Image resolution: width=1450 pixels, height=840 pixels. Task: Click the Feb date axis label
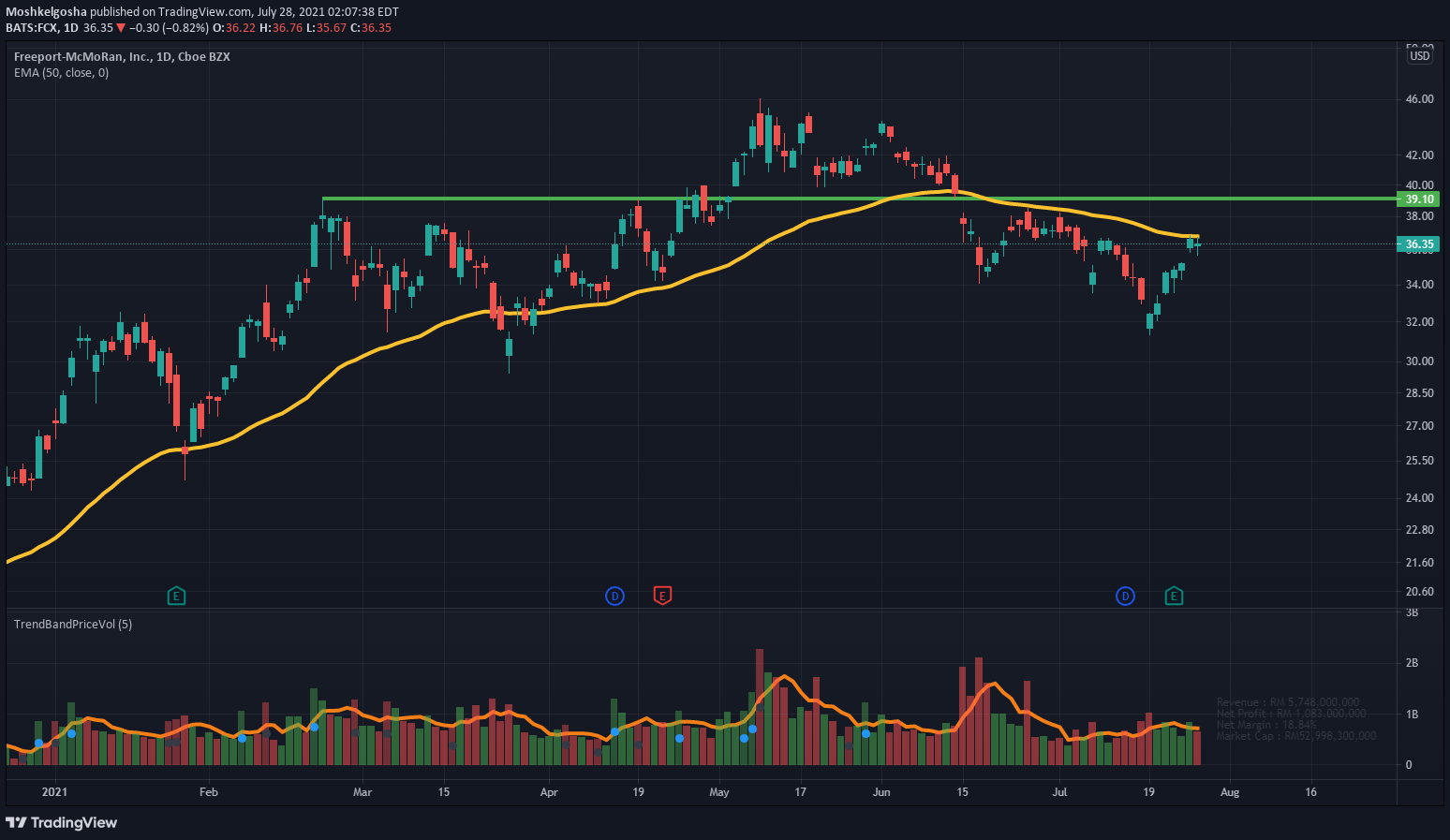tap(209, 792)
